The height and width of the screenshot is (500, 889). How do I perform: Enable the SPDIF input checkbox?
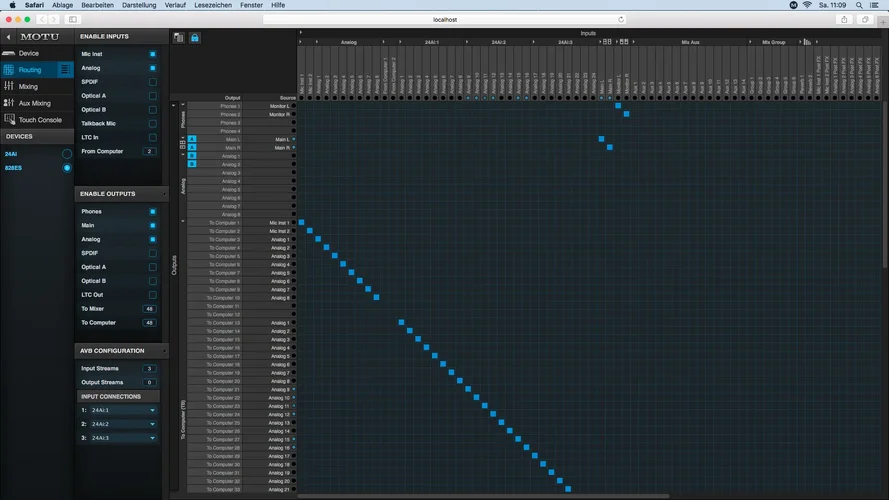153,82
